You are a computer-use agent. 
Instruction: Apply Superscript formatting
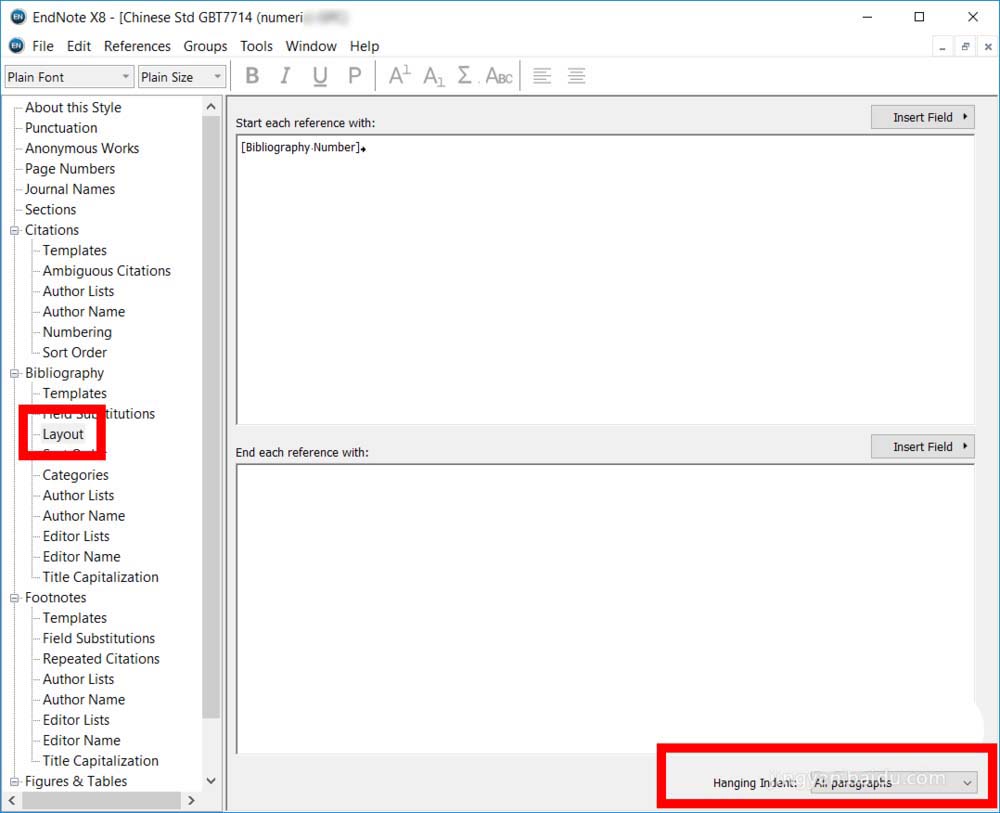(x=400, y=76)
